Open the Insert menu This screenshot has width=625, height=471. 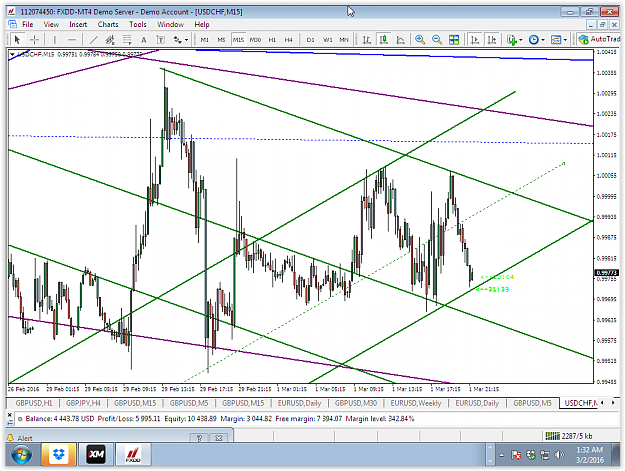pos(78,24)
